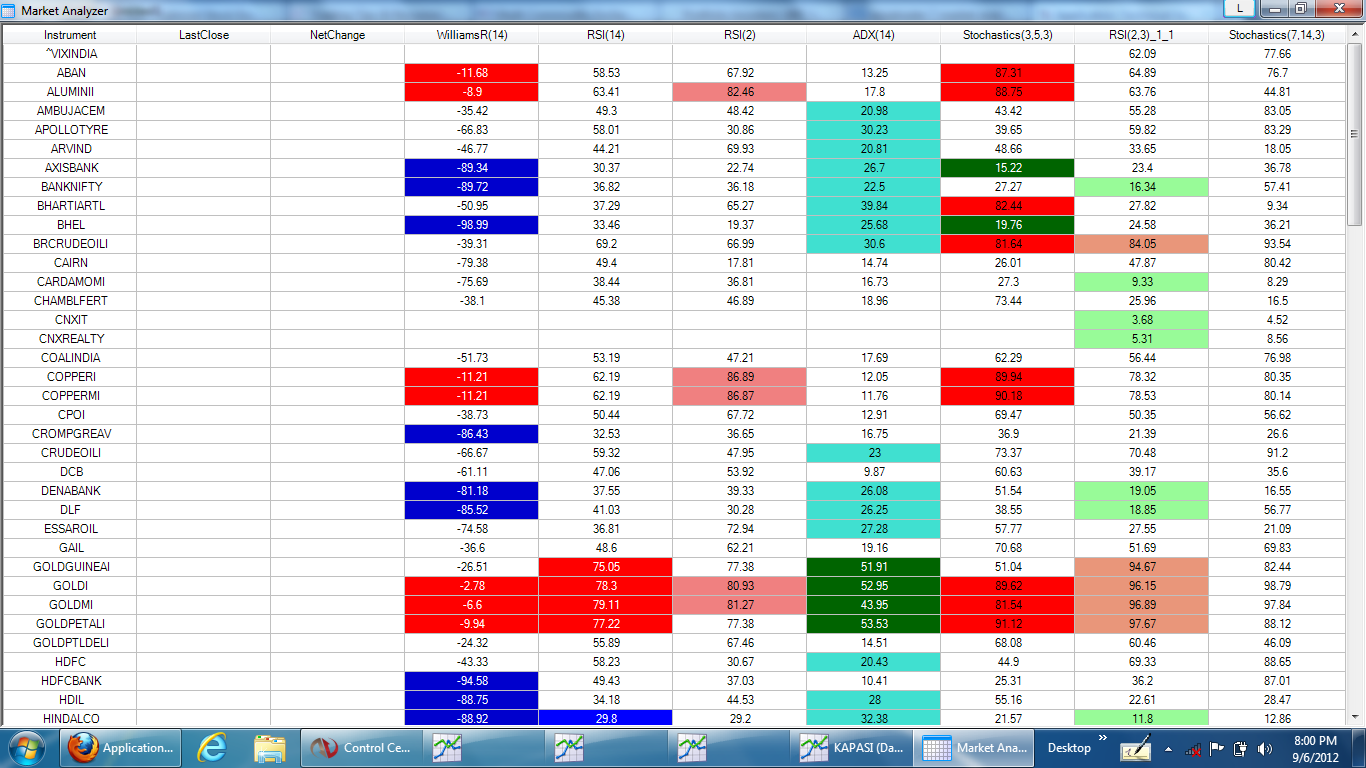
Task: Select the ARVIND instrument name
Action: [x=71, y=149]
